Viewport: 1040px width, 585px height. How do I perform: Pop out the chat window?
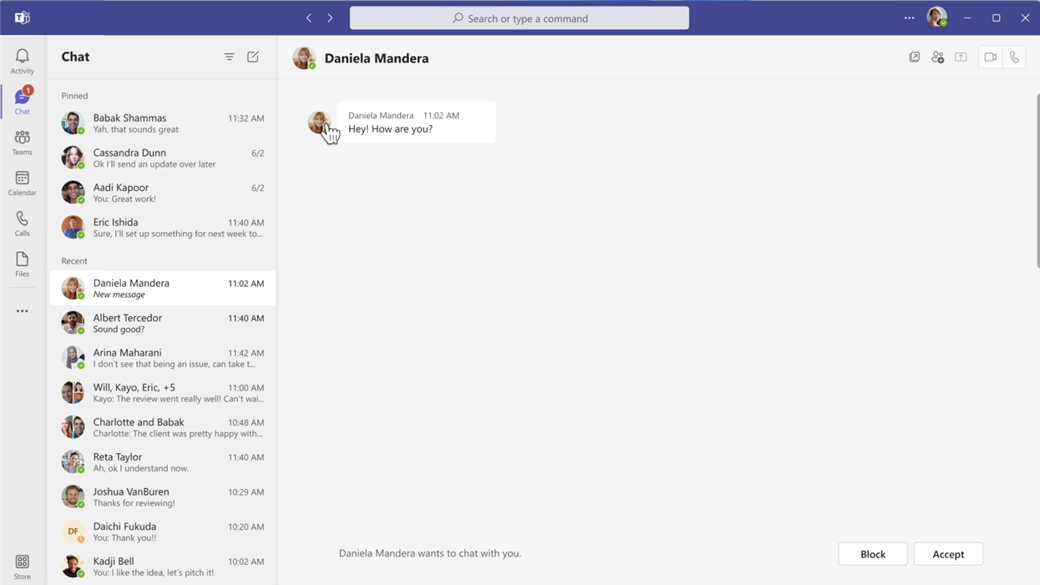914,58
